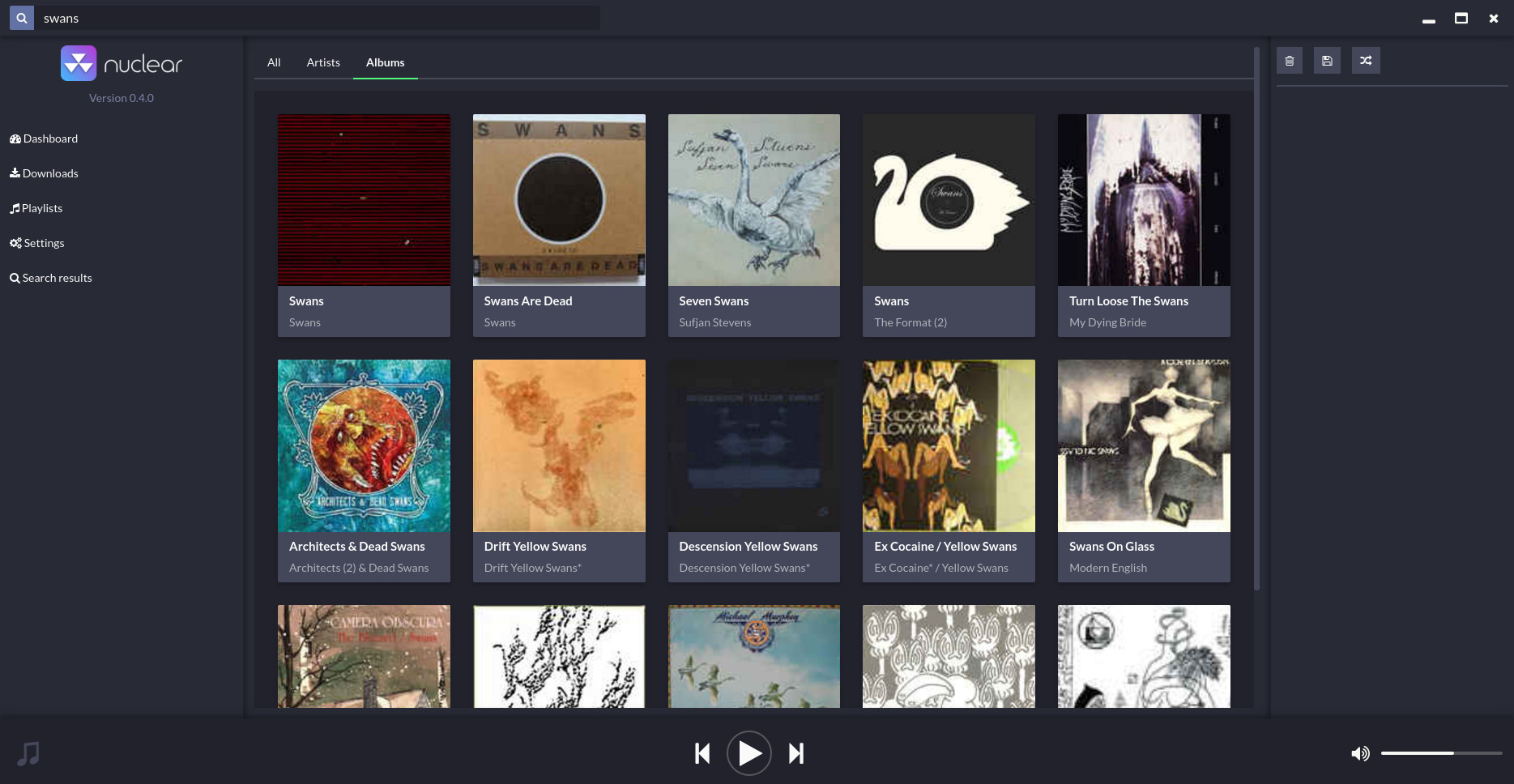Open Architects & Dead Swans album cover
The image size is (1514, 784).
(364, 445)
